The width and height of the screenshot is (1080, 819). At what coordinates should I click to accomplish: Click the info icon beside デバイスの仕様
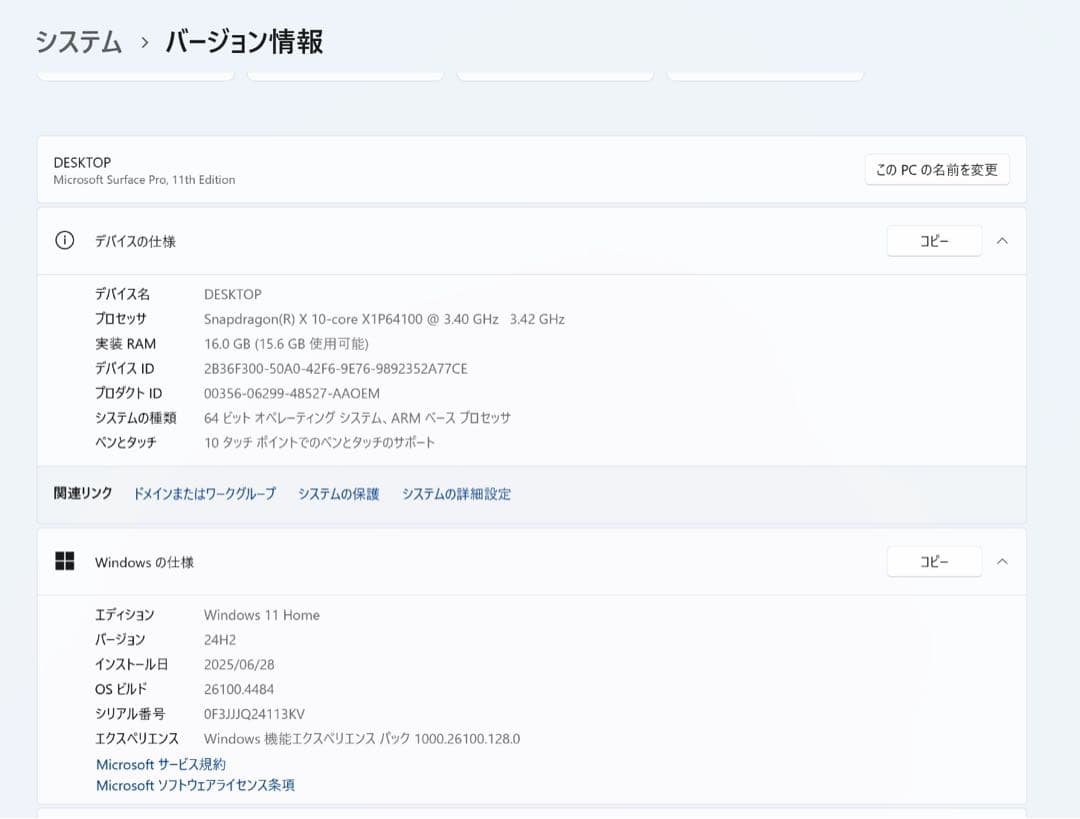[64, 241]
